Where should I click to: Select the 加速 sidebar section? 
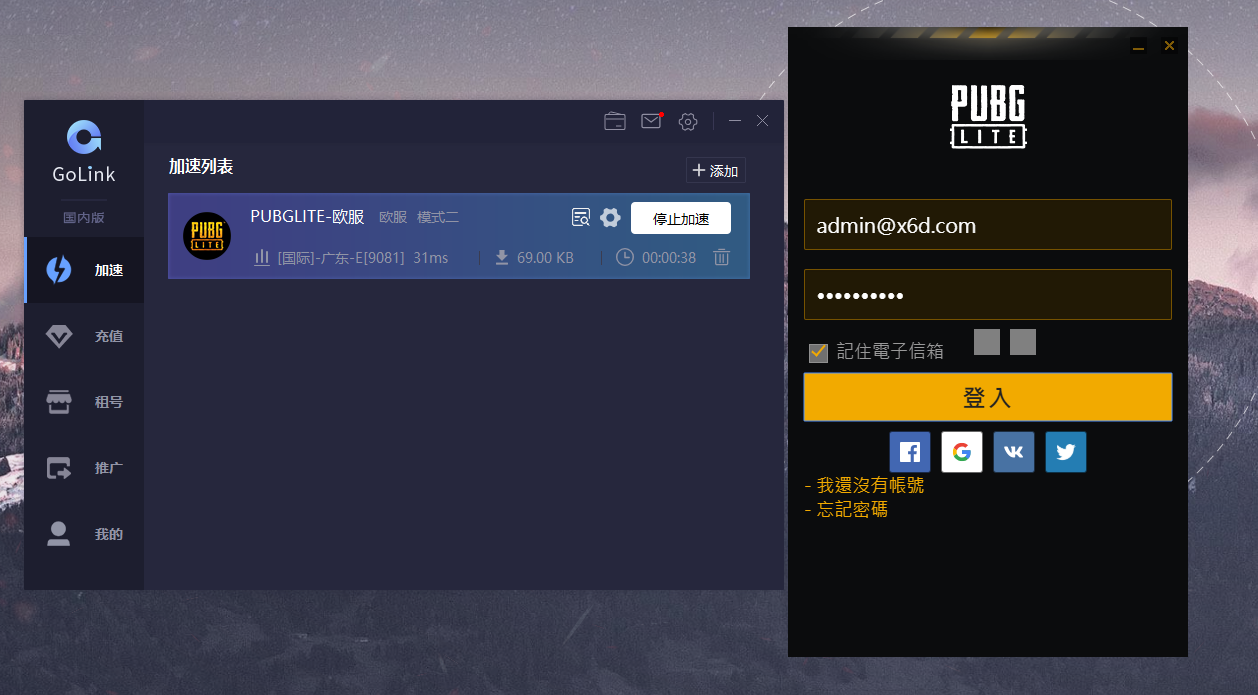click(84, 269)
